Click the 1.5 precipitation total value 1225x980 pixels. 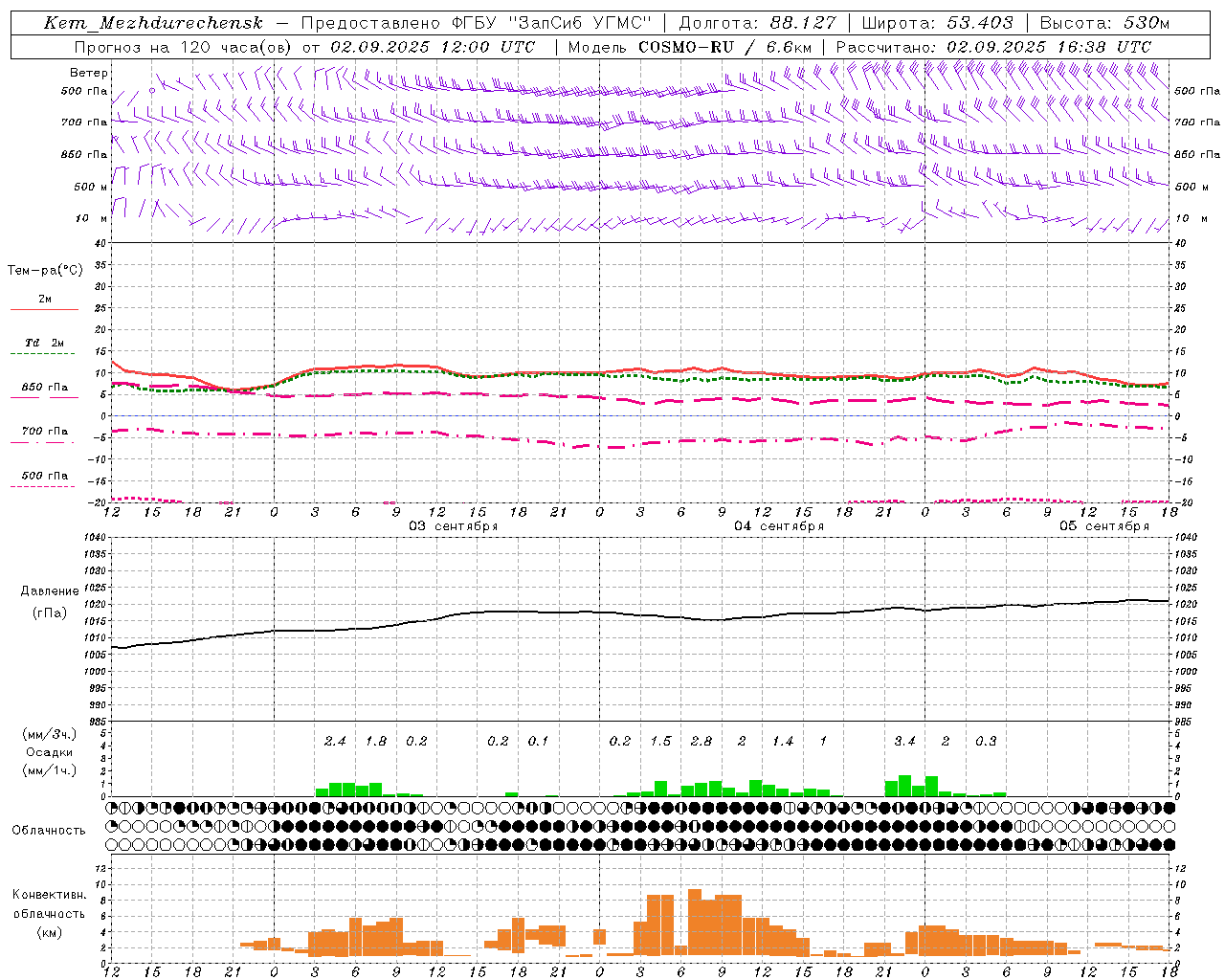[660, 741]
